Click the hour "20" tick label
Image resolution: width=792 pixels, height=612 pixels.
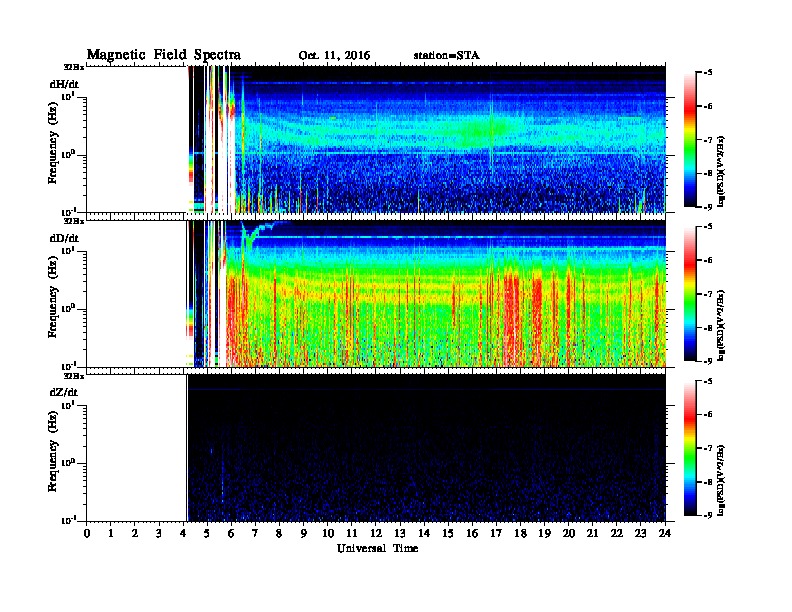coord(569,533)
